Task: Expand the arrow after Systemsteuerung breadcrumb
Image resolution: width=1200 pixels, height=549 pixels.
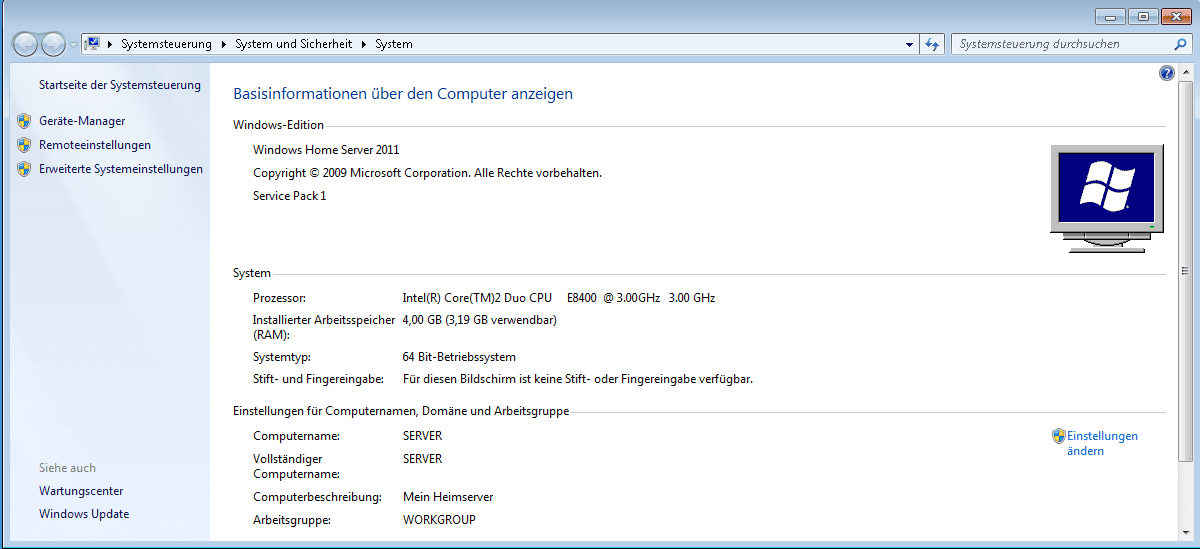Action: point(224,44)
